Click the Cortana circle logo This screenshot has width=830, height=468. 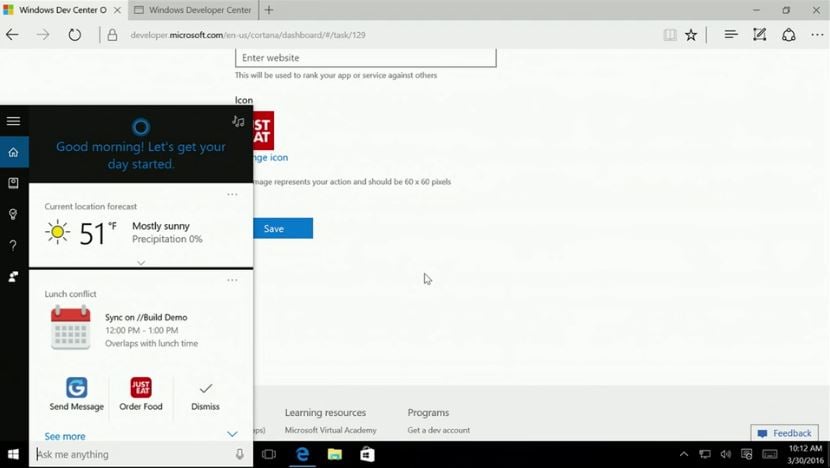(x=141, y=127)
